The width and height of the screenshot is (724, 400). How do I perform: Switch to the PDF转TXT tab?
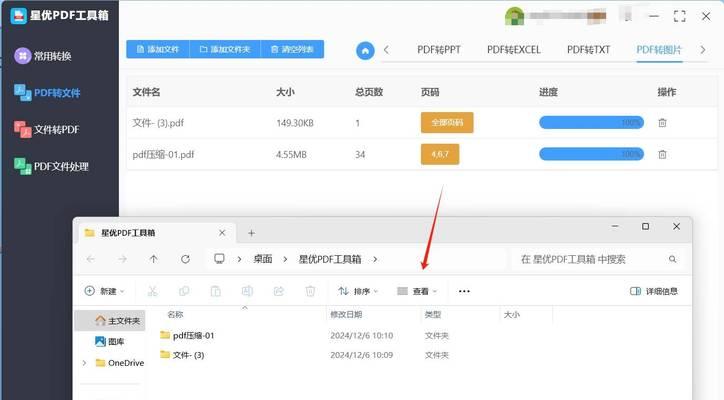tap(588, 49)
